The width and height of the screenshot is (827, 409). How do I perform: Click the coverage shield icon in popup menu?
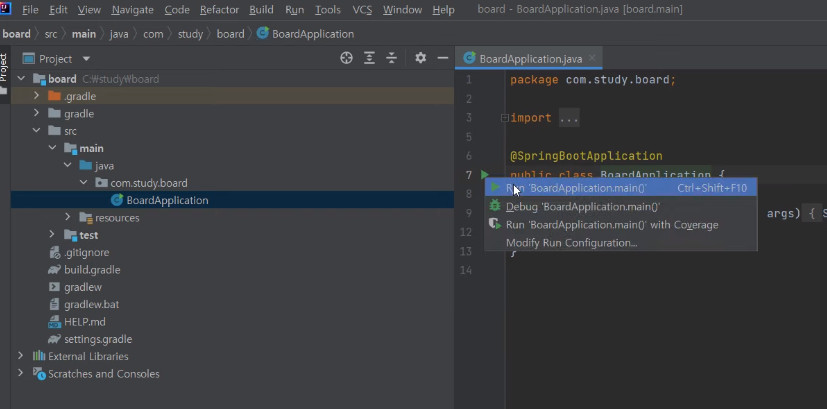click(x=495, y=224)
